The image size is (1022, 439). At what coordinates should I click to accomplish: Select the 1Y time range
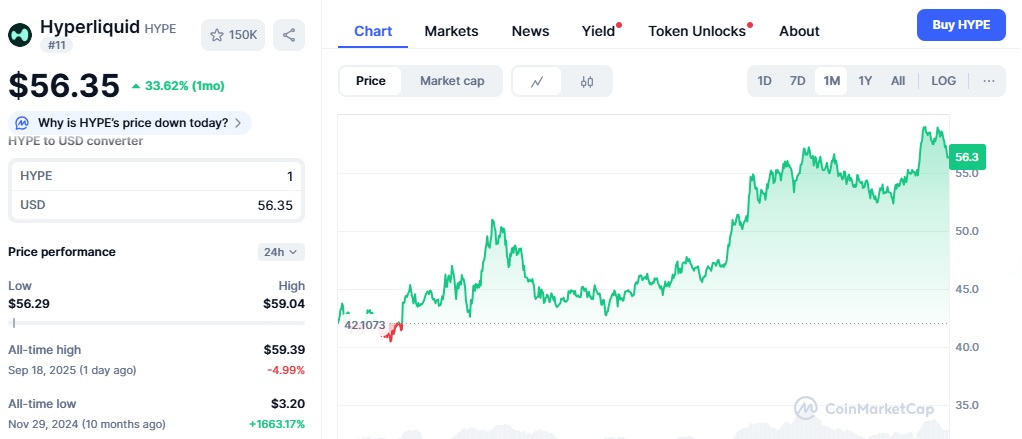(x=865, y=81)
